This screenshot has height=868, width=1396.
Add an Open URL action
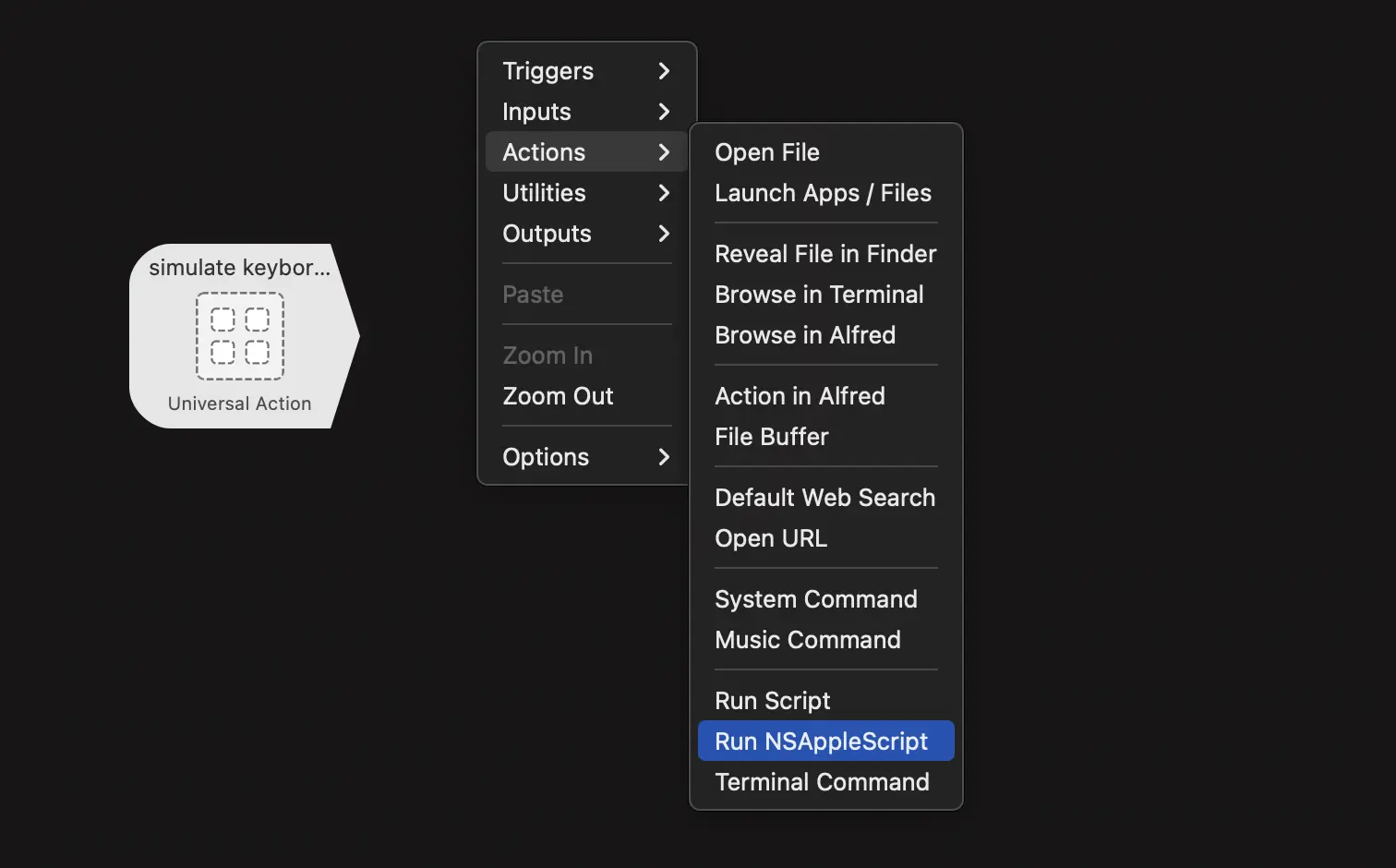826,538
